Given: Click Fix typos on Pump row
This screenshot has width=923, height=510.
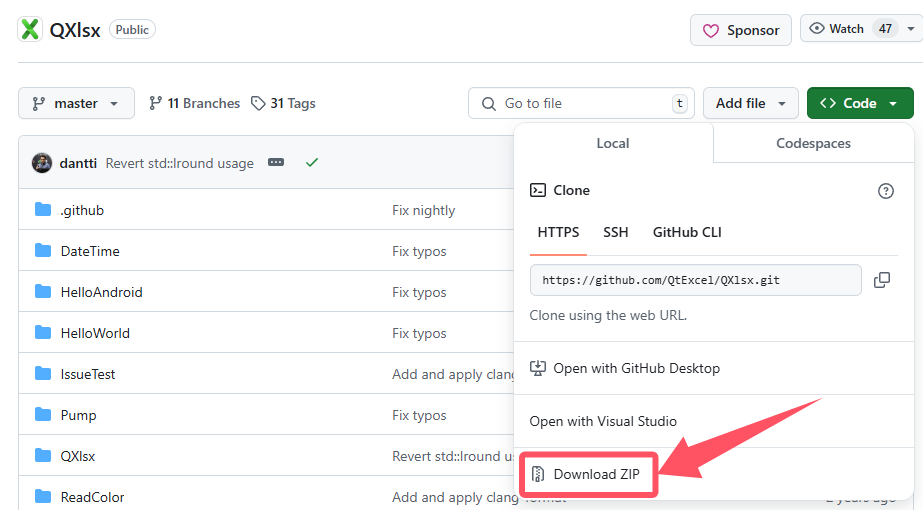Looking at the screenshot, I should click(419, 415).
